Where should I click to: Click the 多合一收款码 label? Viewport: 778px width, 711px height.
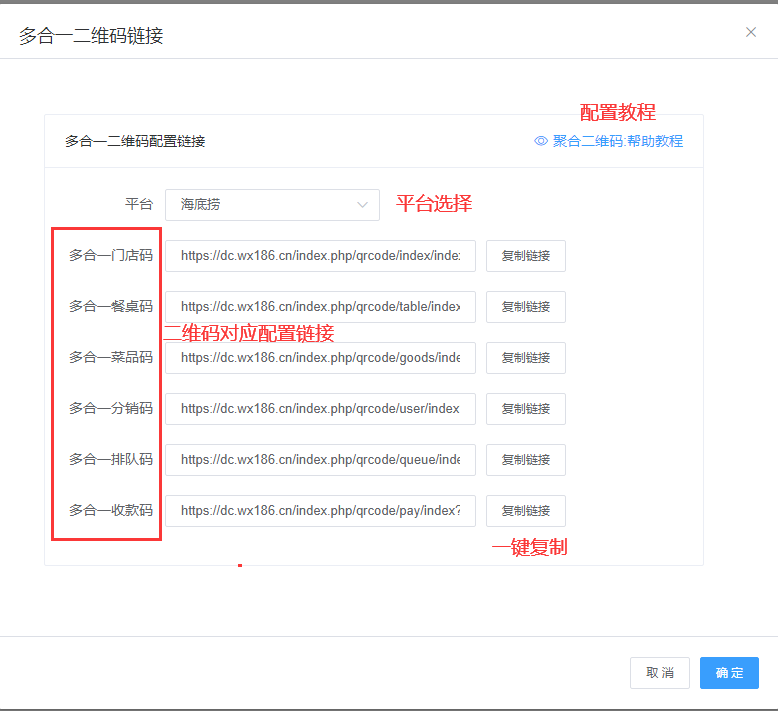click(111, 510)
